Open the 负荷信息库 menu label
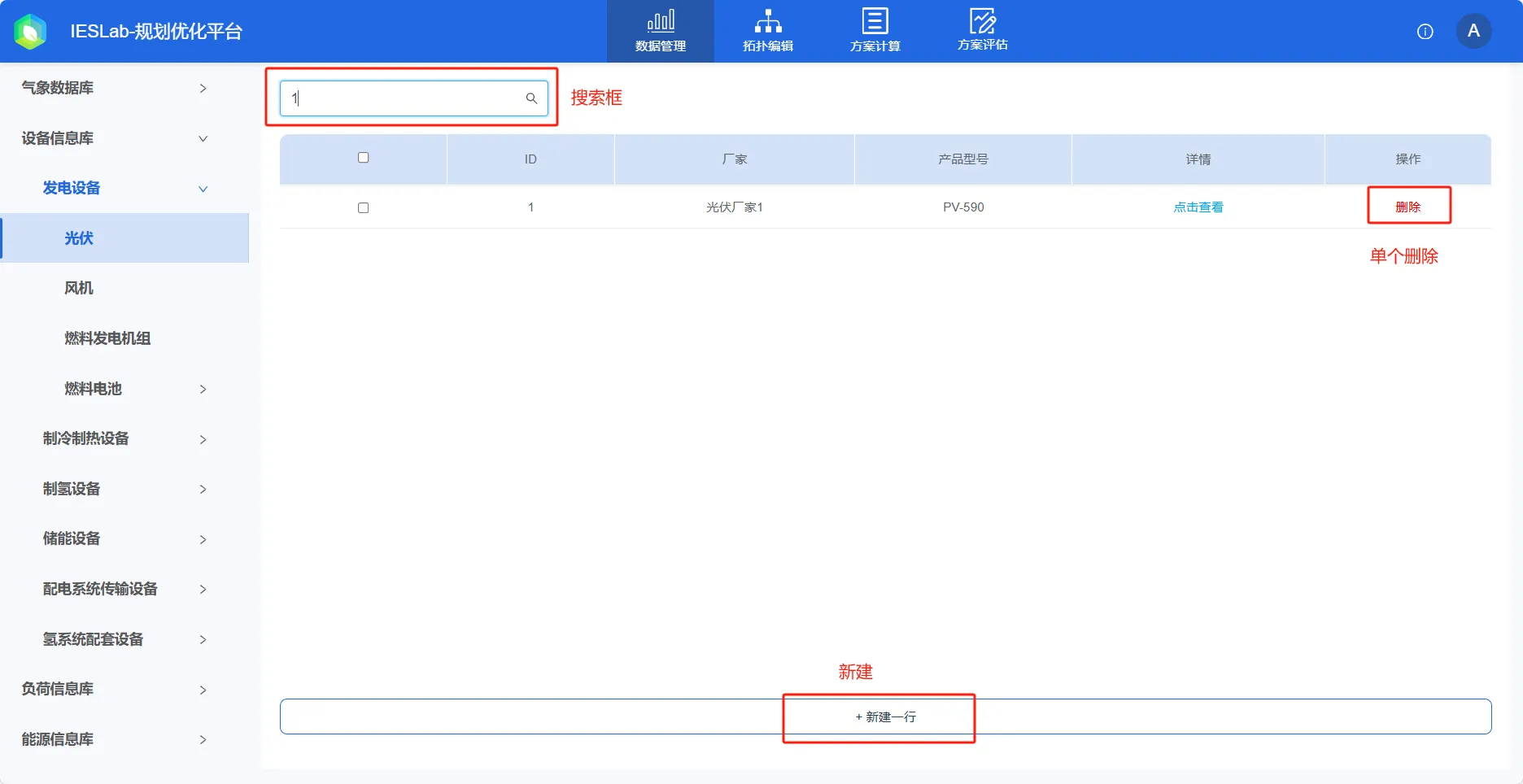The image size is (1523, 784). (x=58, y=689)
